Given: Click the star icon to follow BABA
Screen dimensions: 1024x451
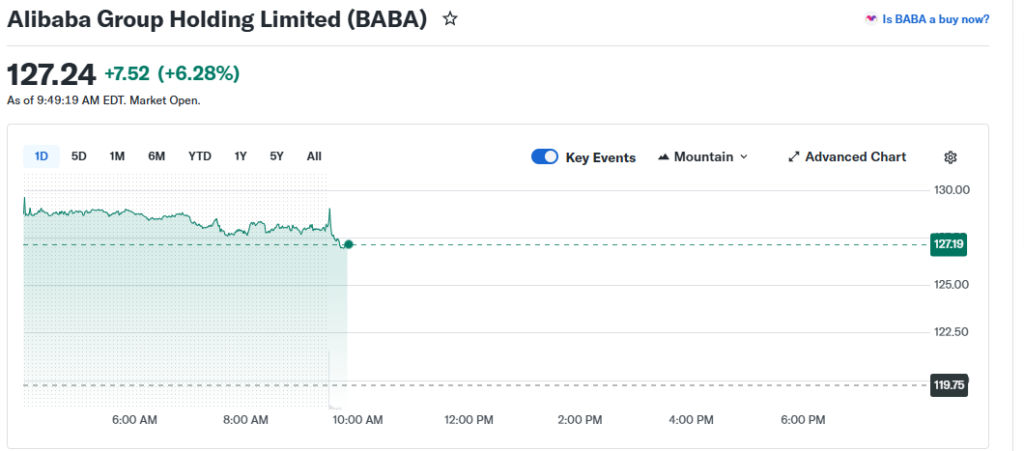Looking at the screenshot, I should click(450, 19).
